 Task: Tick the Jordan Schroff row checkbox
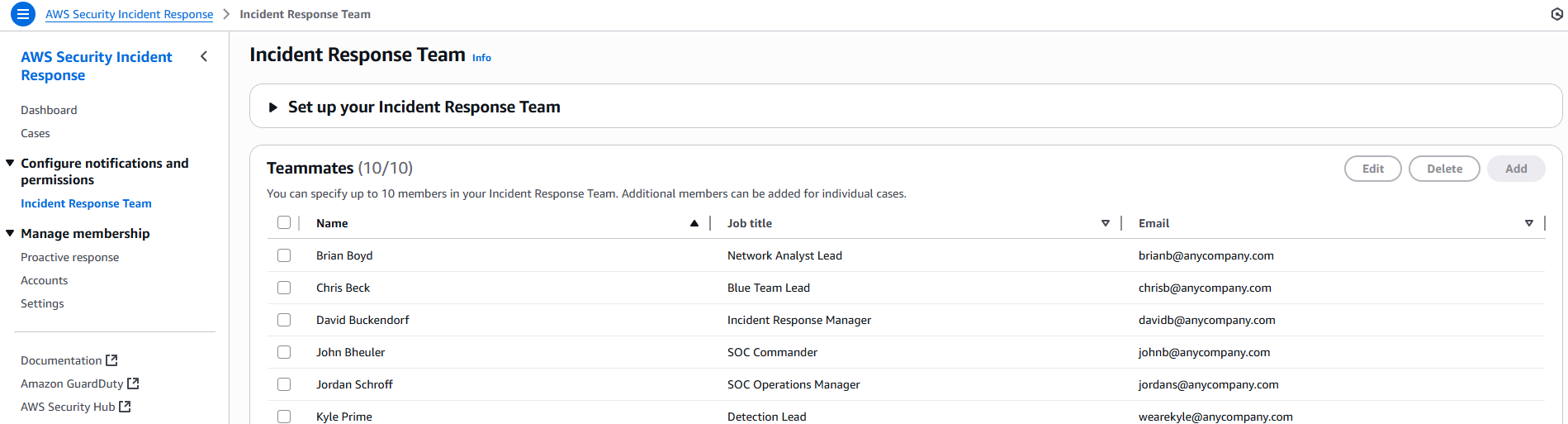(284, 384)
